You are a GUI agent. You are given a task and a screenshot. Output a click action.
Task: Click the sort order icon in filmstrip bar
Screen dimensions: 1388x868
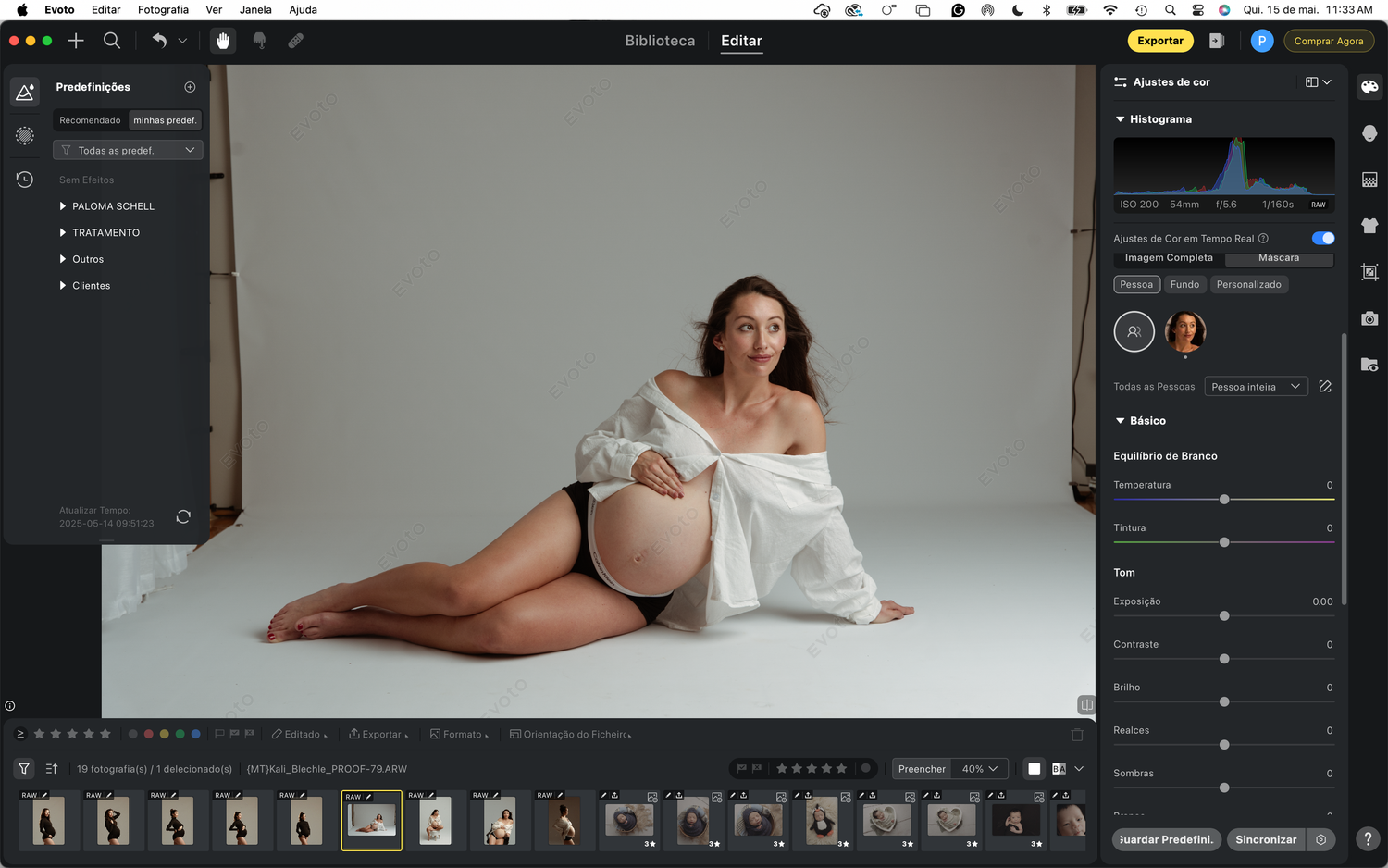point(52,768)
